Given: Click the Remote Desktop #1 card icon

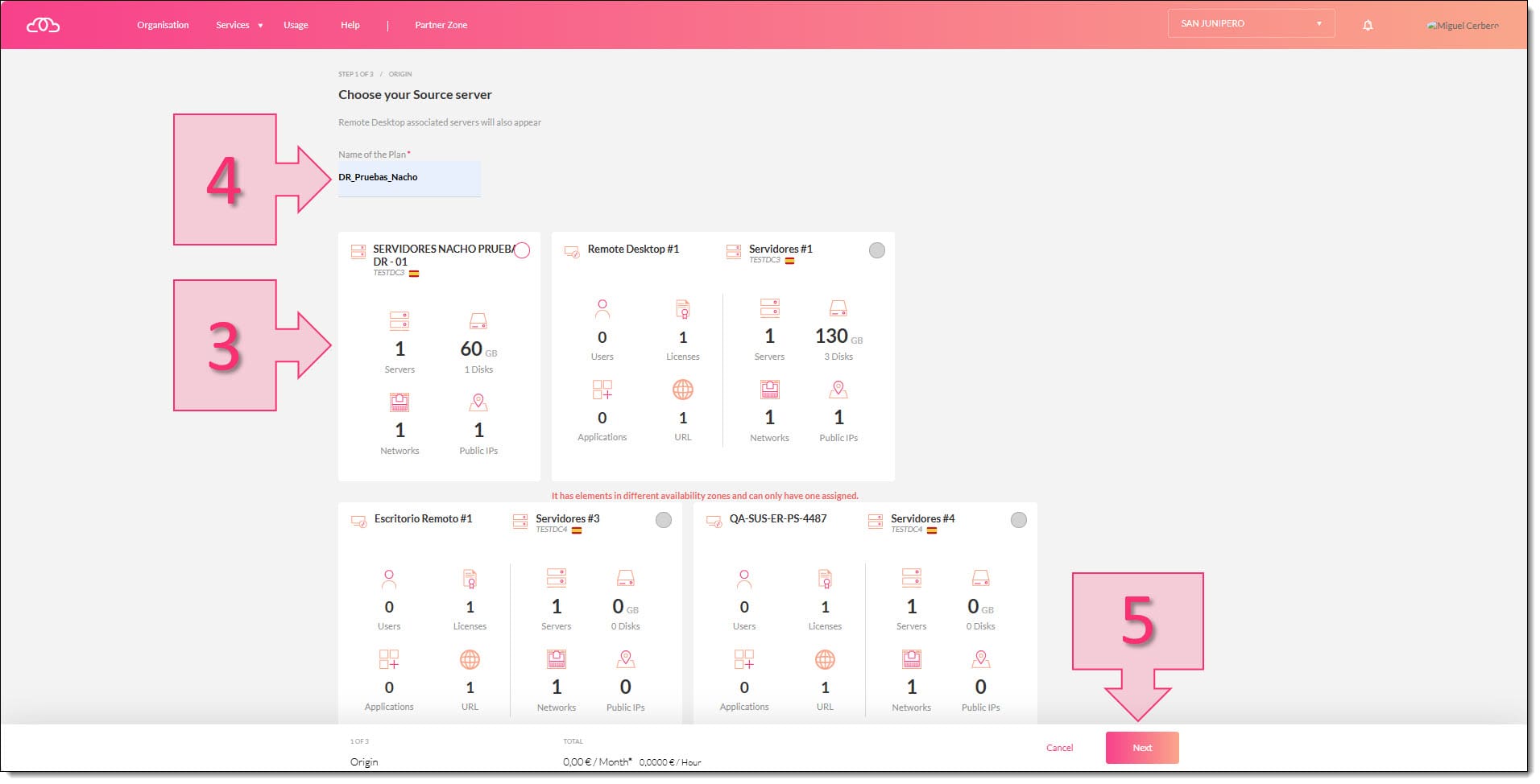Looking at the screenshot, I should 572,252.
